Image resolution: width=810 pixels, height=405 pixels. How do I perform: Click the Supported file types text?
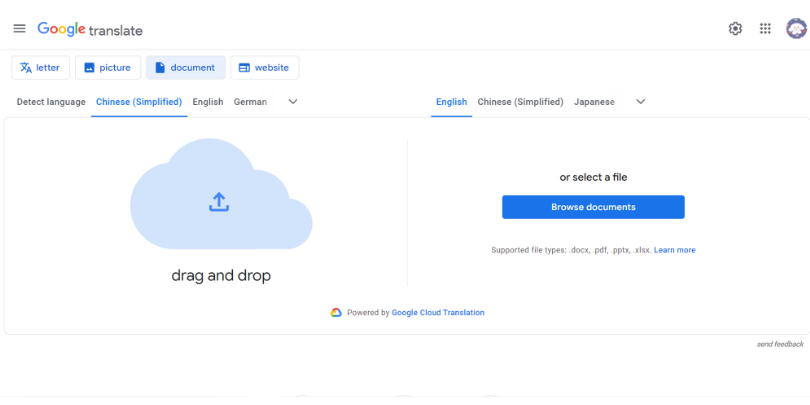tap(571, 250)
